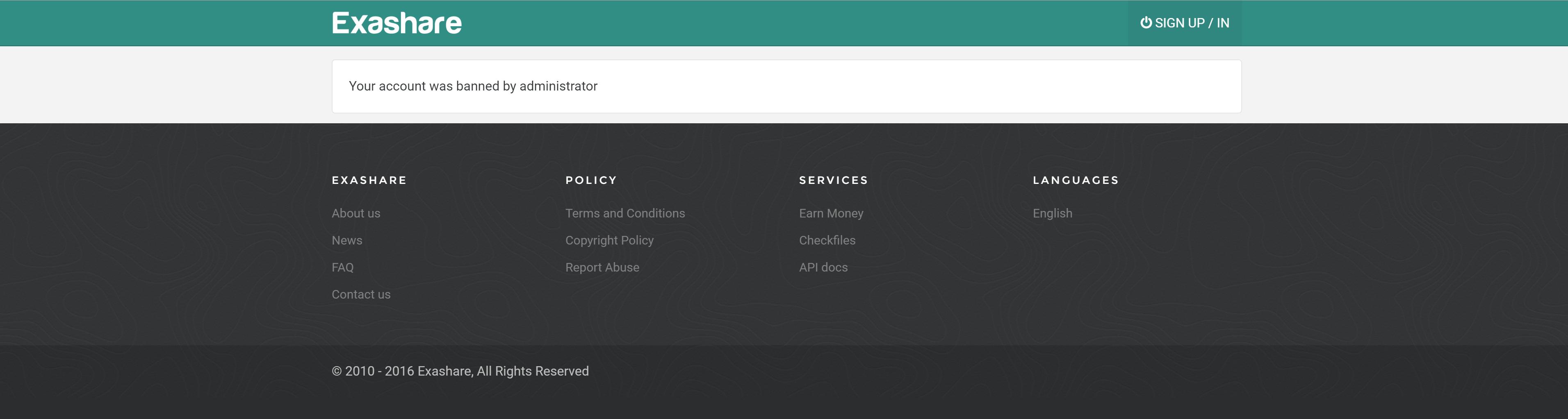Click the LANGUAGES footer heading
Image resolution: width=1568 pixels, height=419 pixels.
coord(1076,180)
